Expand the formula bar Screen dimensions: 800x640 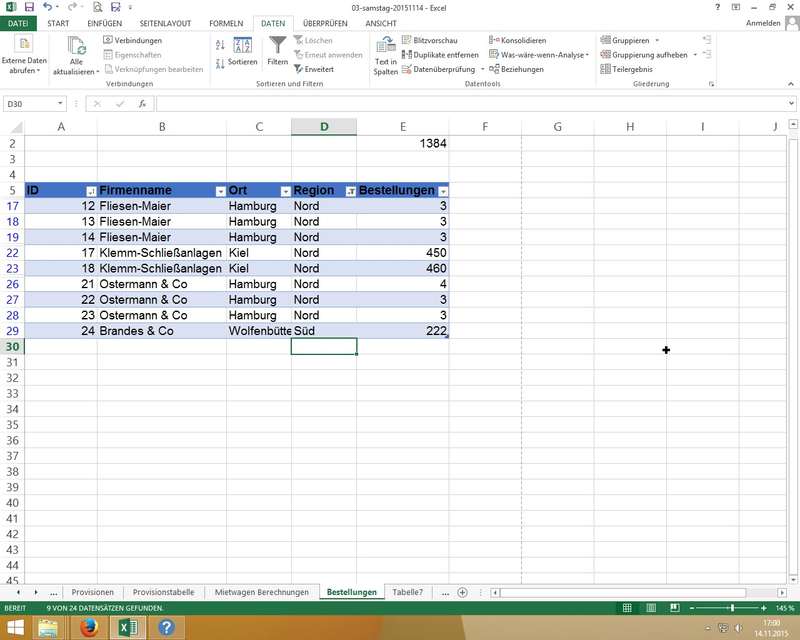[x=791, y=104]
